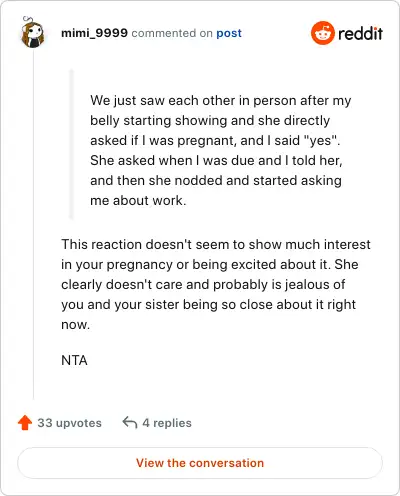Click 'View the conversation' button
Screen dimensions: 400x496
pyautogui.click(x=200, y=463)
